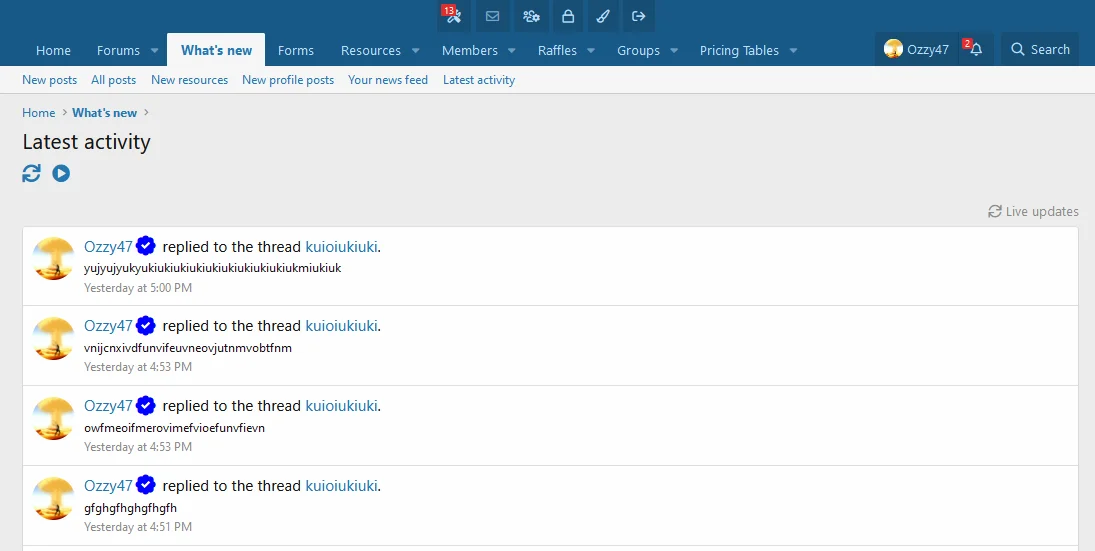The image size is (1095, 551).
Task: Expand the Forums dropdown arrow
Action: (x=155, y=50)
